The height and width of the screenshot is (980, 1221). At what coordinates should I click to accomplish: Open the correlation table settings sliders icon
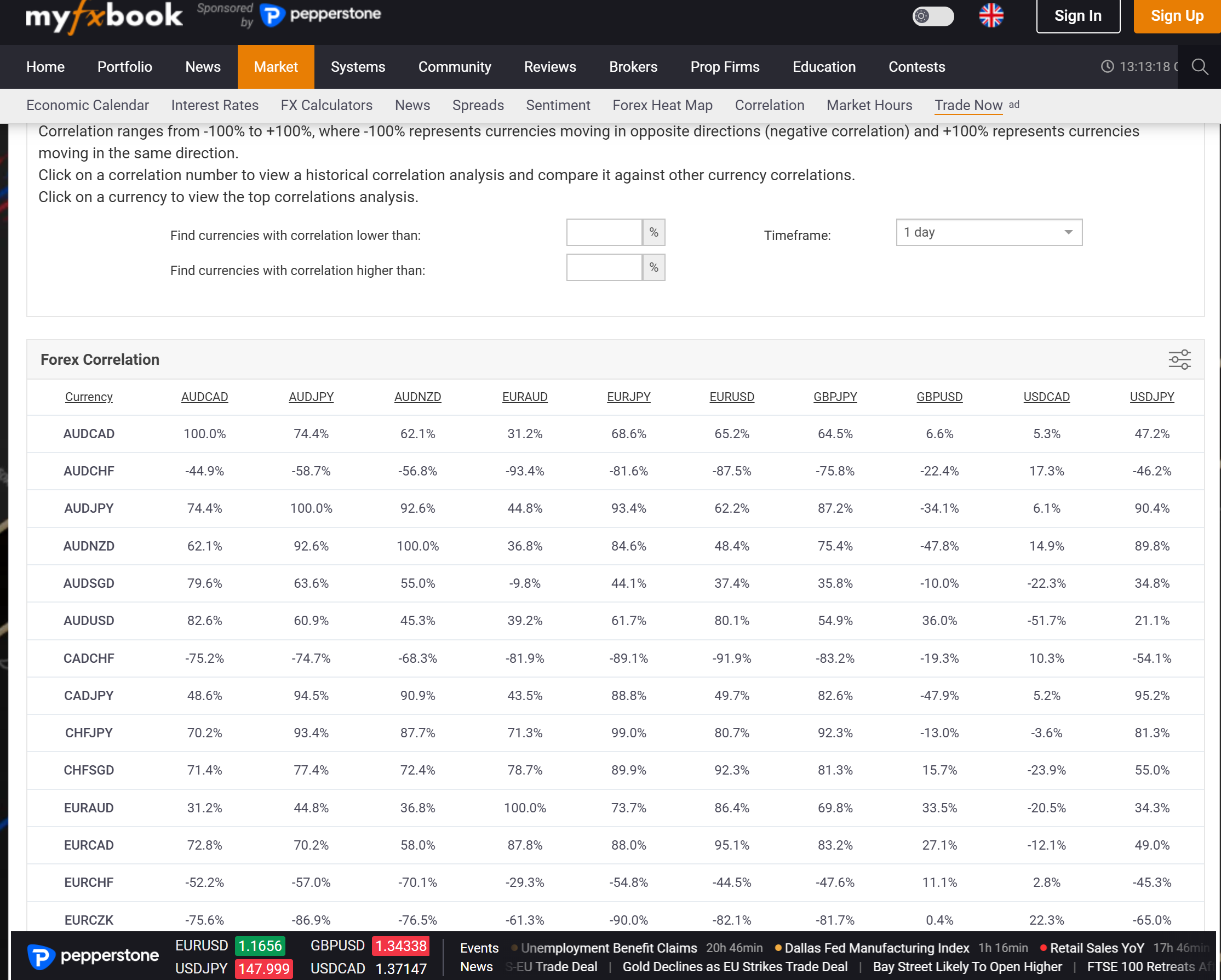coord(1179,359)
